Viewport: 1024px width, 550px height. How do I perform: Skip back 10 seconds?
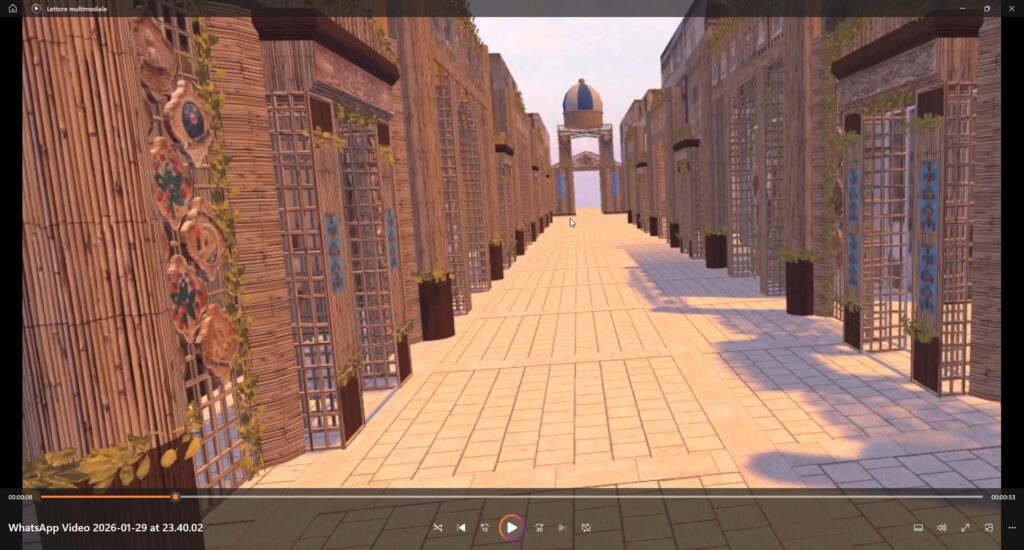(x=485, y=527)
